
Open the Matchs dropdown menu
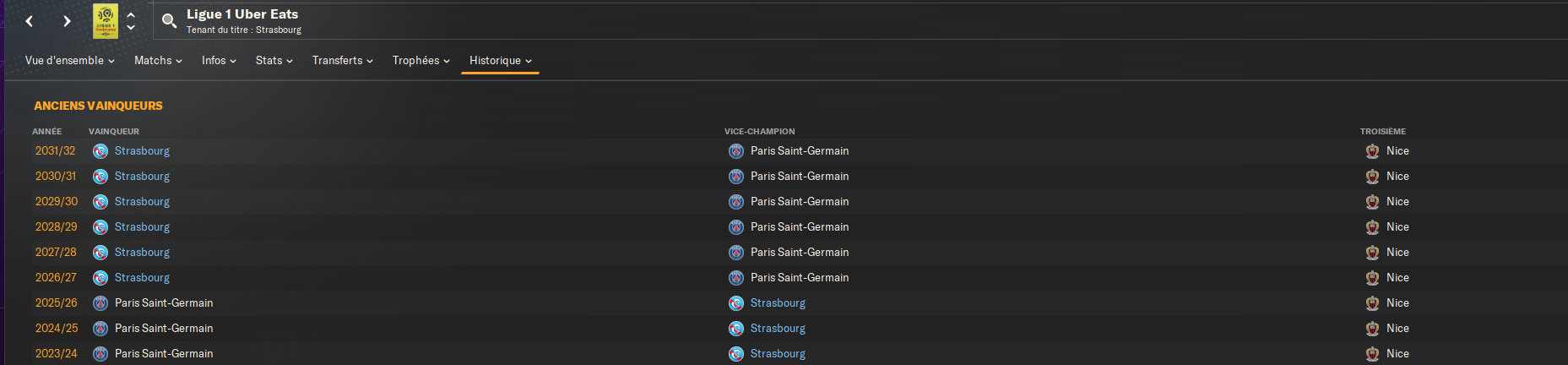pyautogui.click(x=158, y=61)
